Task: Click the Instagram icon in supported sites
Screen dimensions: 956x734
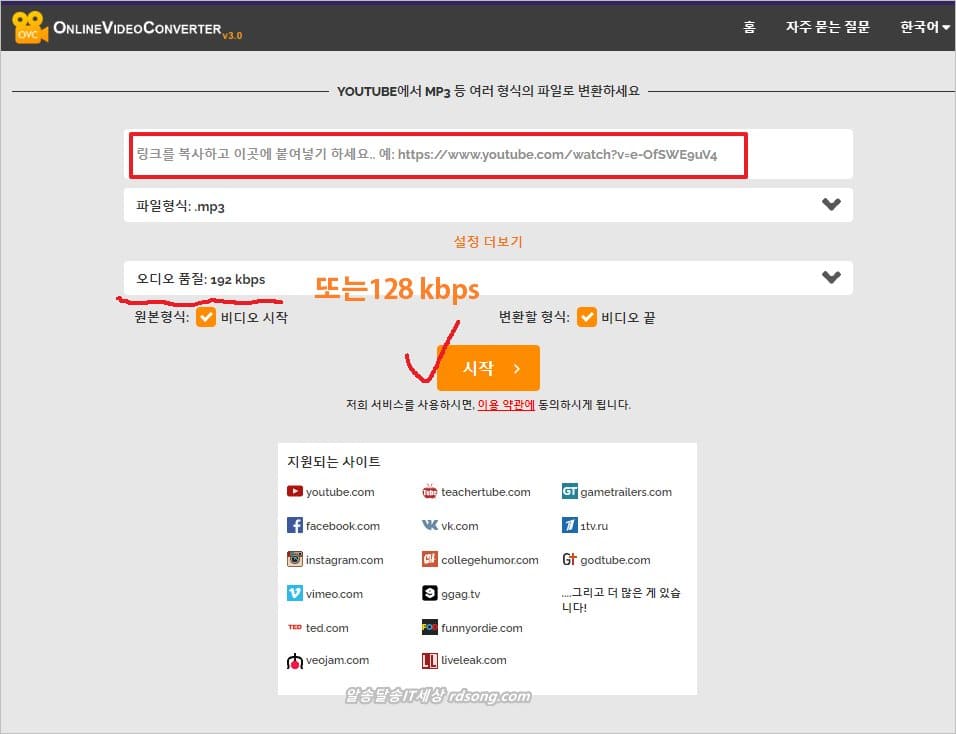Action: [294, 560]
